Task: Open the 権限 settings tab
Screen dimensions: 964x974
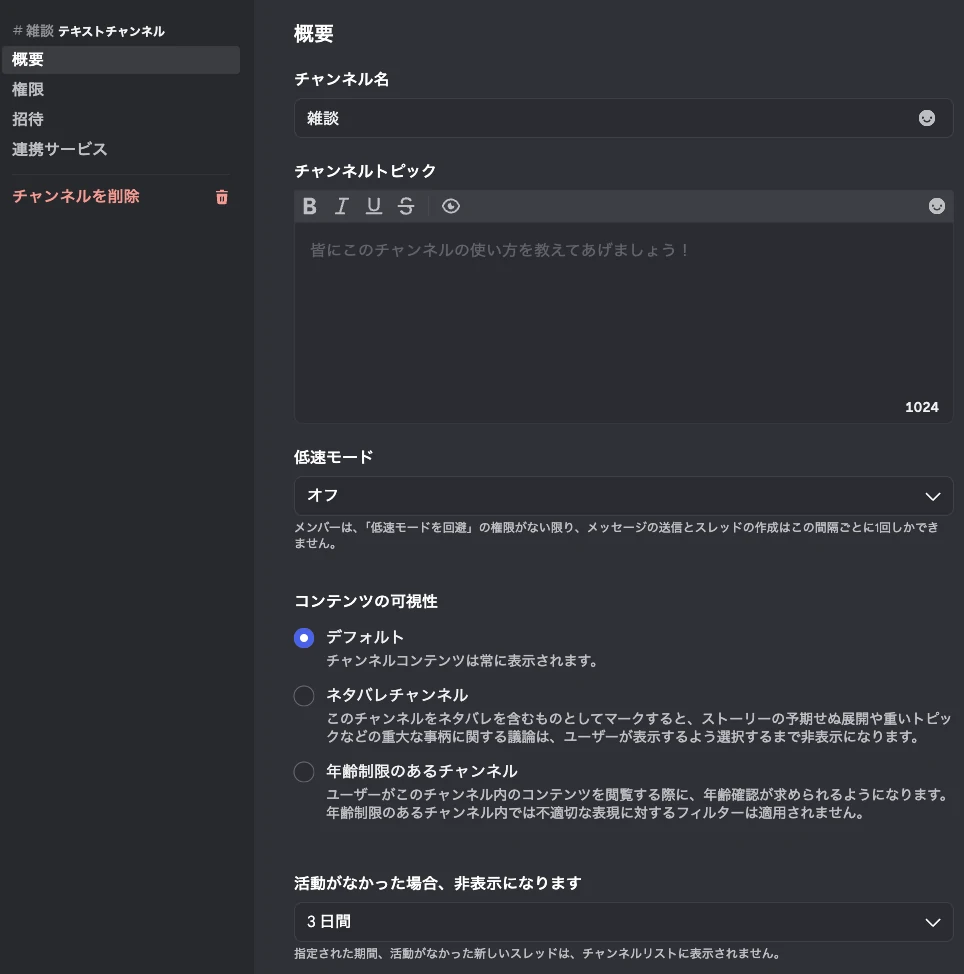Action: coord(121,89)
